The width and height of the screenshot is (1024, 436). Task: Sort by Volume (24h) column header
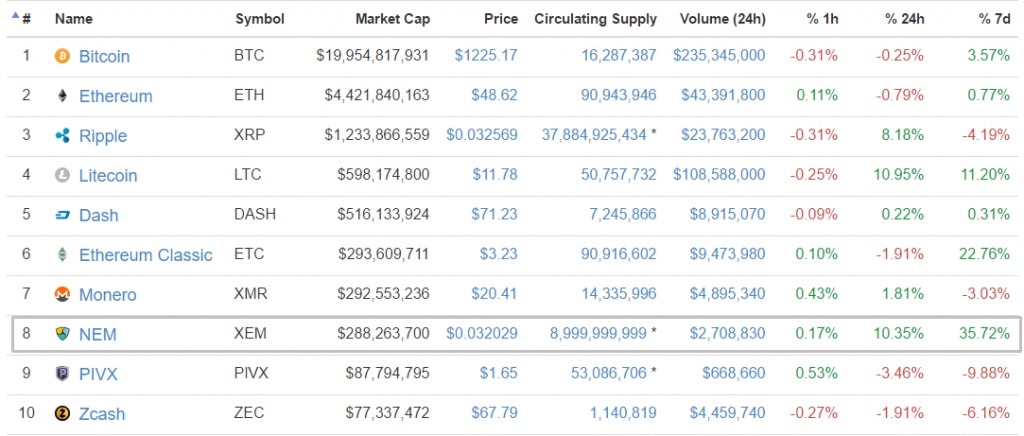722,19
